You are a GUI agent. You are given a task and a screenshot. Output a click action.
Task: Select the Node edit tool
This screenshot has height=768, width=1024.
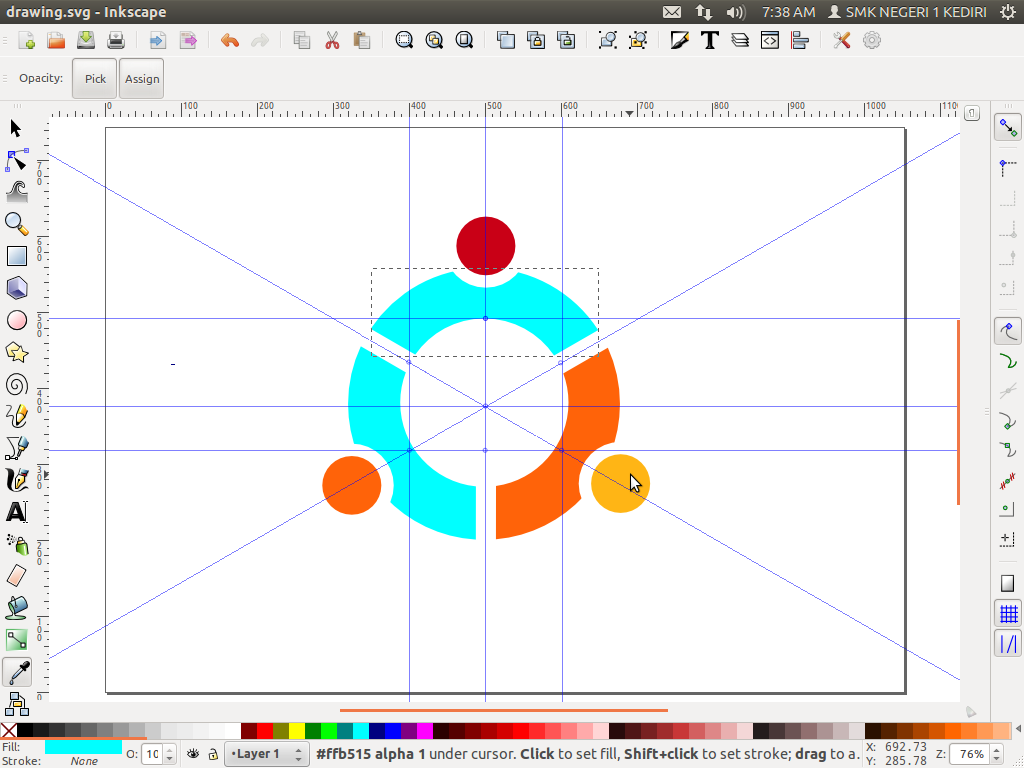coord(17,160)
